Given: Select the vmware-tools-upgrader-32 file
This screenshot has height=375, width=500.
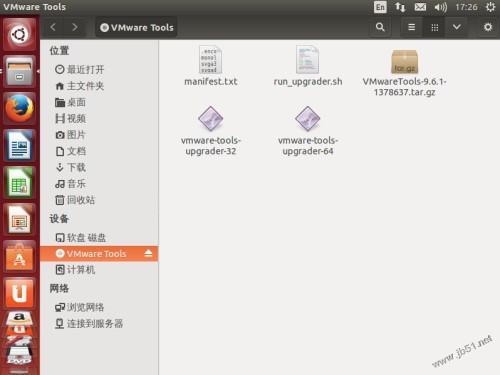Looking at the screenshot, I should [211, 131].
